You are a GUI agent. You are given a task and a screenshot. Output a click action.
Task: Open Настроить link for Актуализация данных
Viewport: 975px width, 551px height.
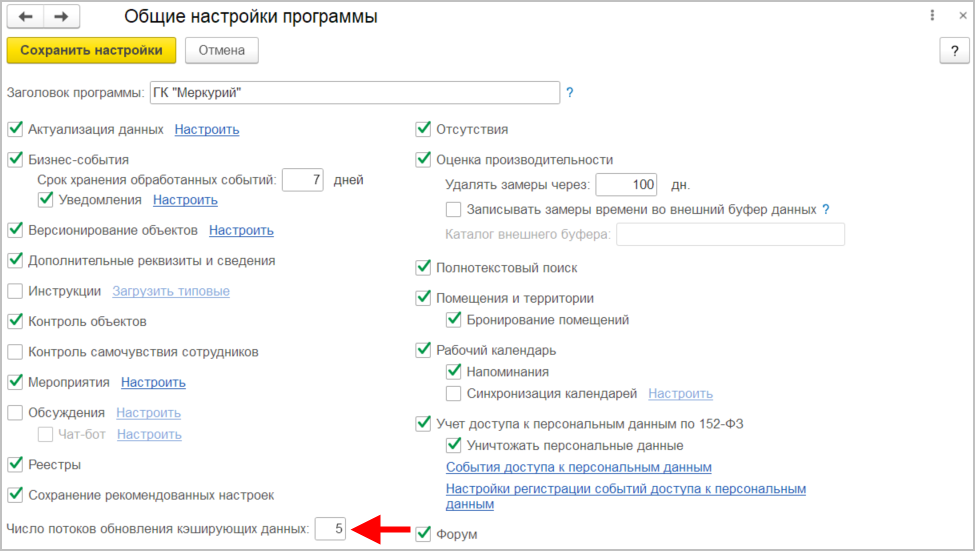tap(207, 130)
